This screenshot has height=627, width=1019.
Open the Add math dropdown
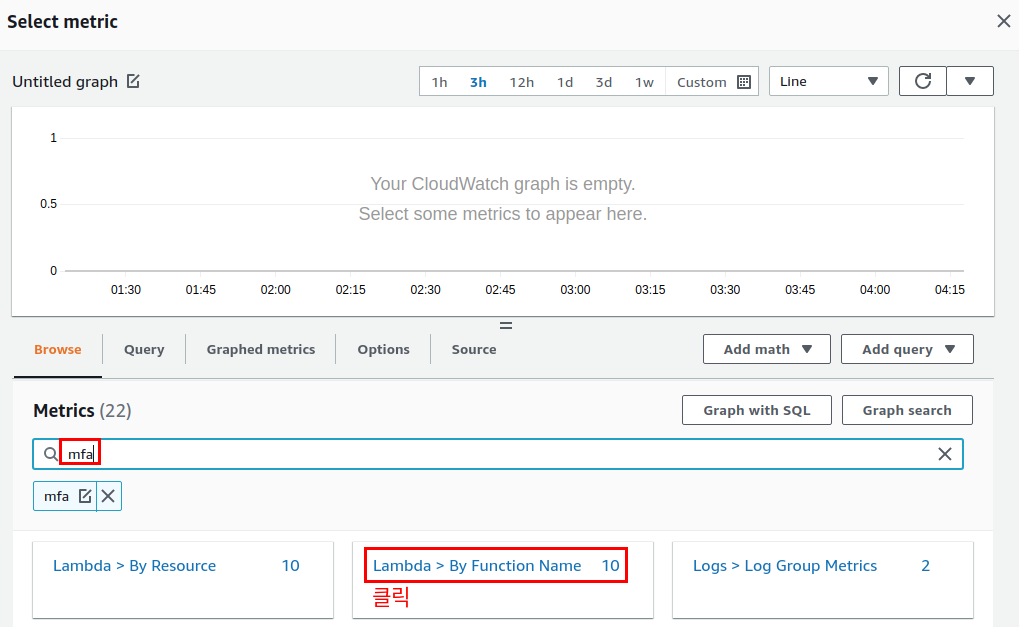coord(767,349)
